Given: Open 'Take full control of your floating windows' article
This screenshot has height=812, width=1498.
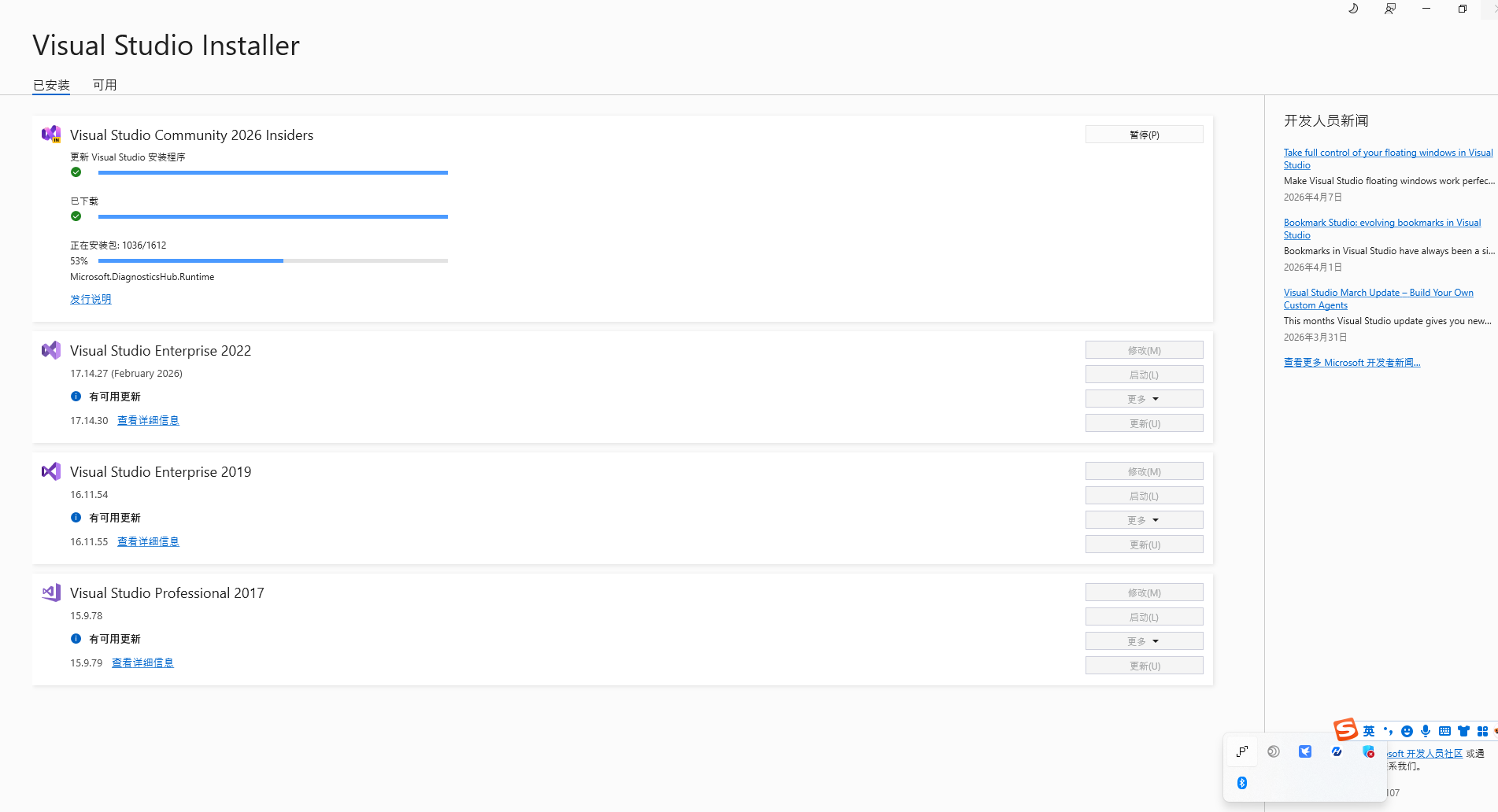Looking at the screenshot, I should (x=1388, y=158).
